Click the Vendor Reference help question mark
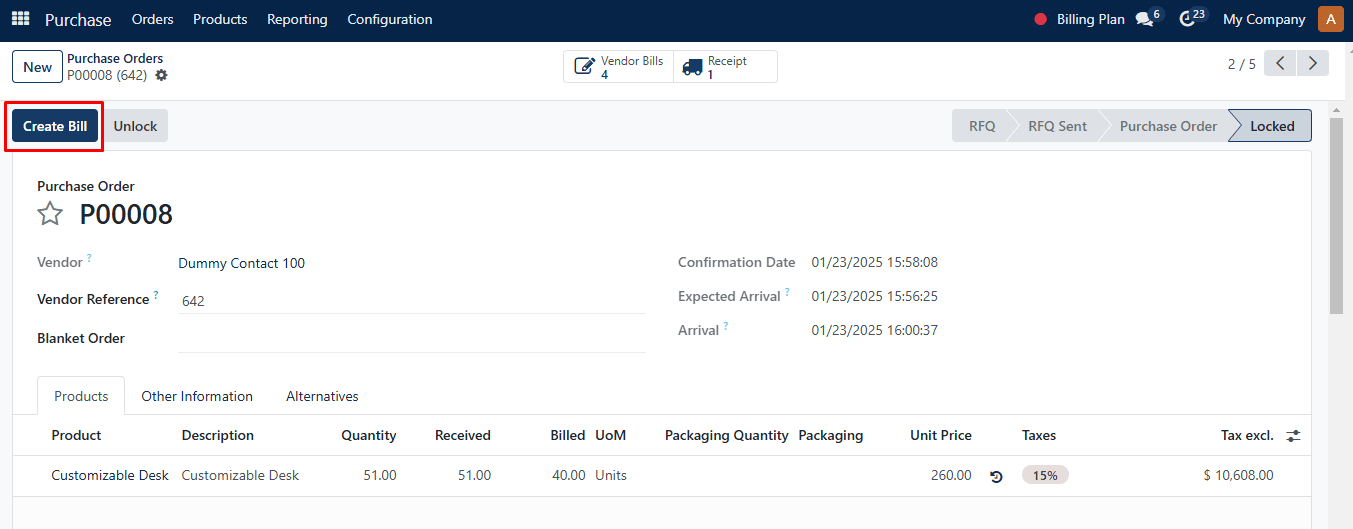The image size is (1353, 529). point(156,295)
